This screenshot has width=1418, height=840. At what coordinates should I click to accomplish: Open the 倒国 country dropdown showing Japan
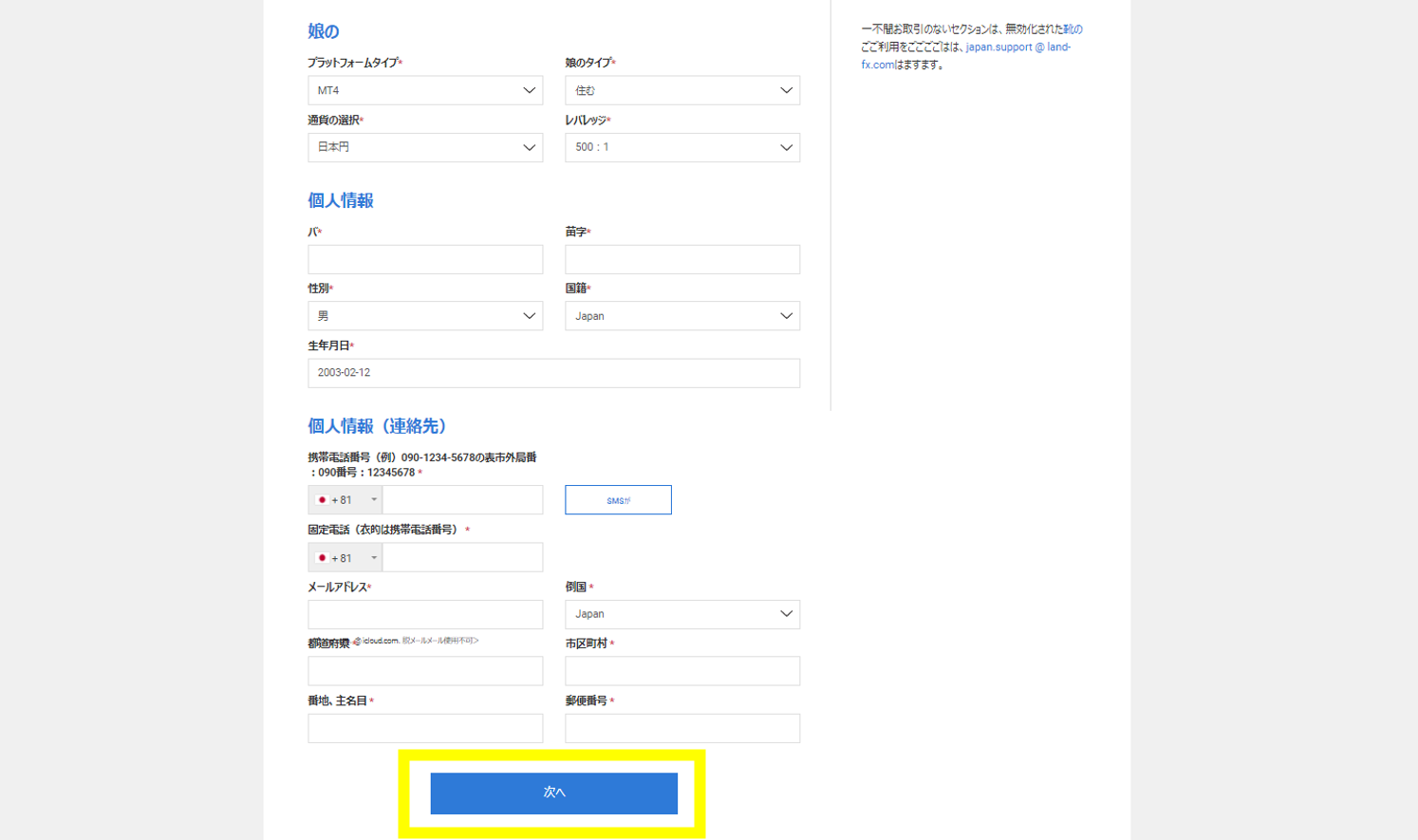682,614
